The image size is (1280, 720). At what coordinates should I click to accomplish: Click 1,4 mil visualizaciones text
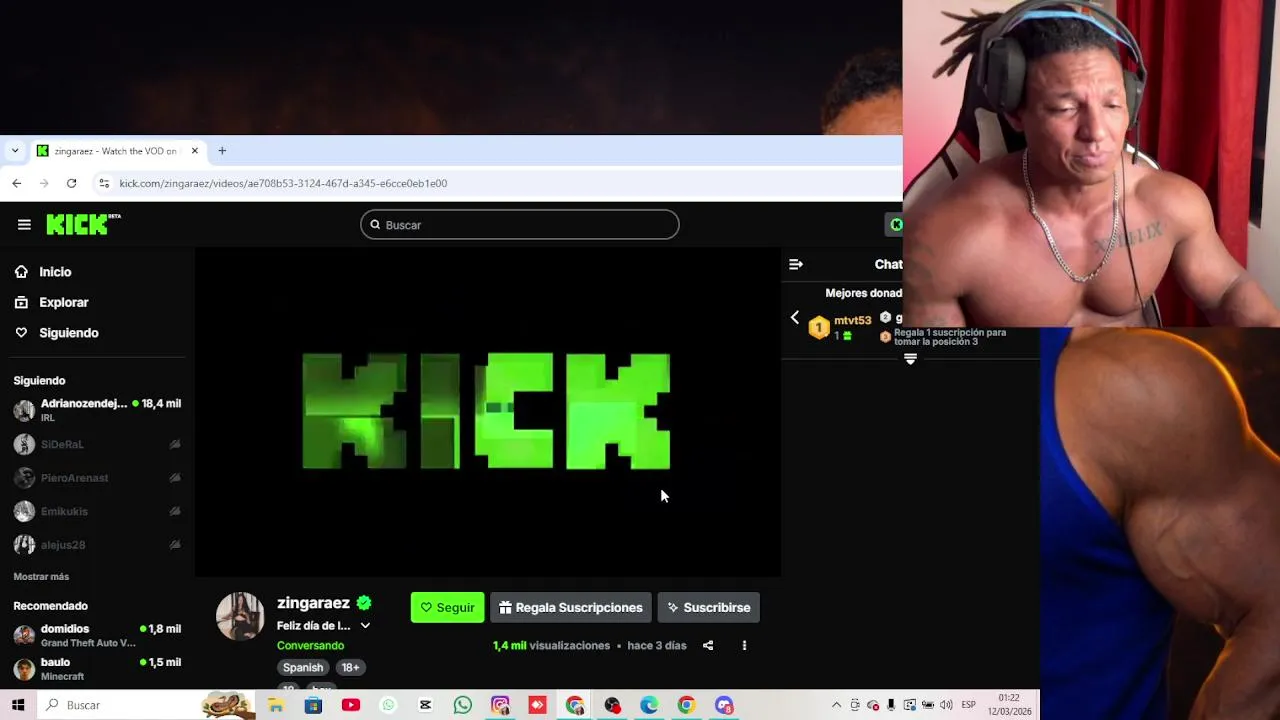(x=551, y=646)
